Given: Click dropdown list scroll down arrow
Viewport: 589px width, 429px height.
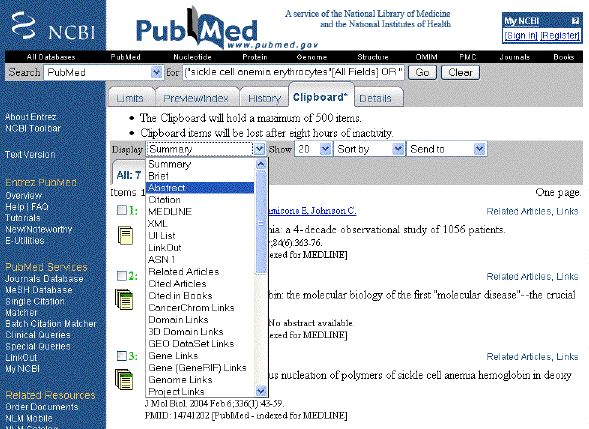Looking at the screenshot, I should click(261, 391).
